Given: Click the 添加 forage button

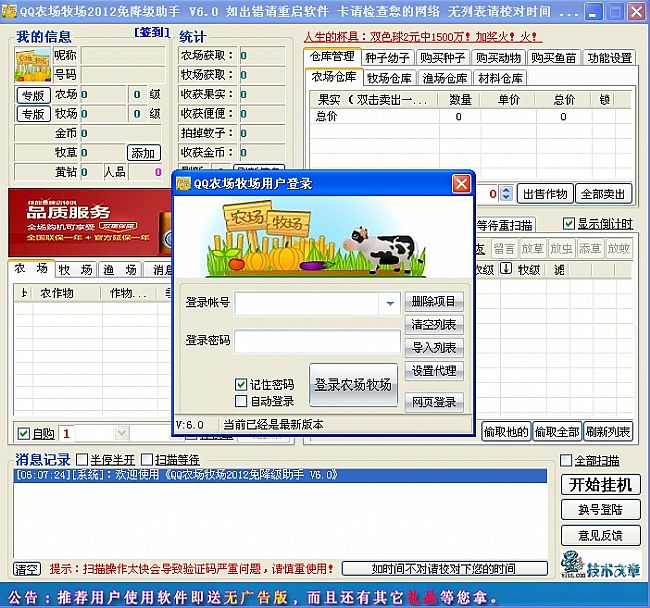Looking at the screenshot, I should (x=143, y=153).
